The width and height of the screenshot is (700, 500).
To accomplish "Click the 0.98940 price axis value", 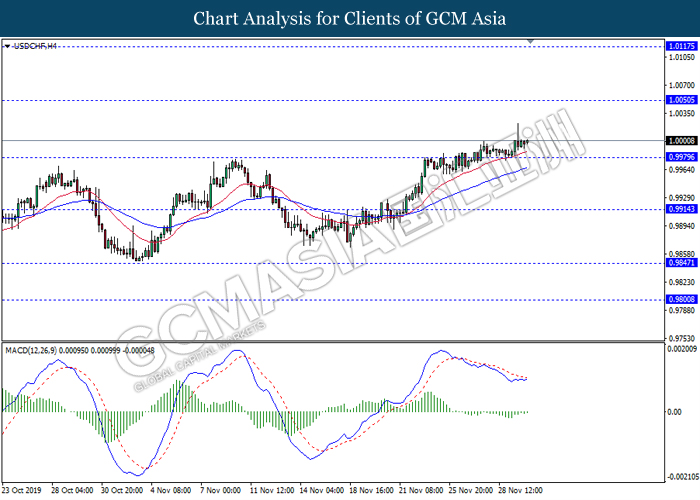I will click(682, 226).
